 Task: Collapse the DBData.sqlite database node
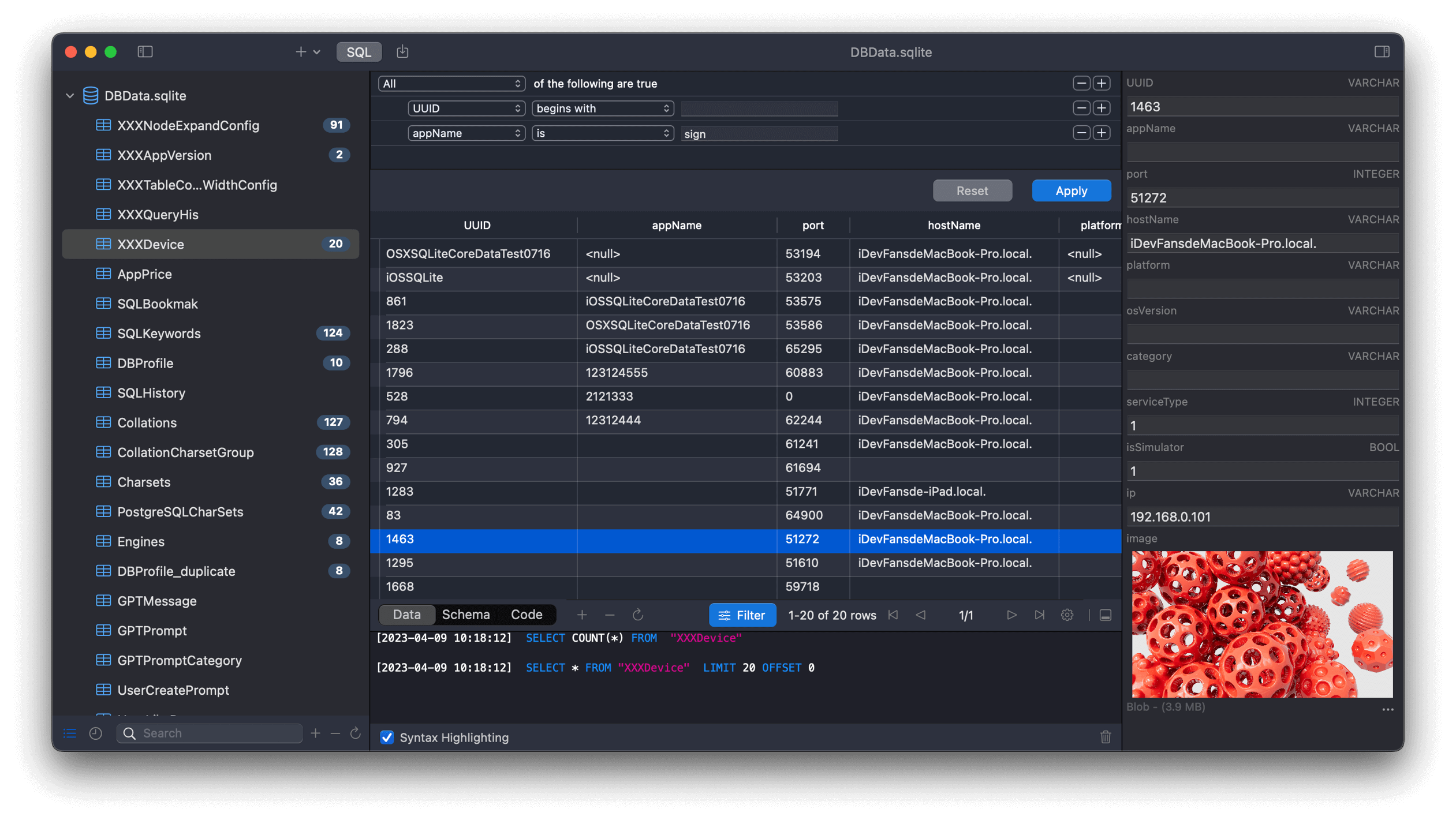pos(70,96)
